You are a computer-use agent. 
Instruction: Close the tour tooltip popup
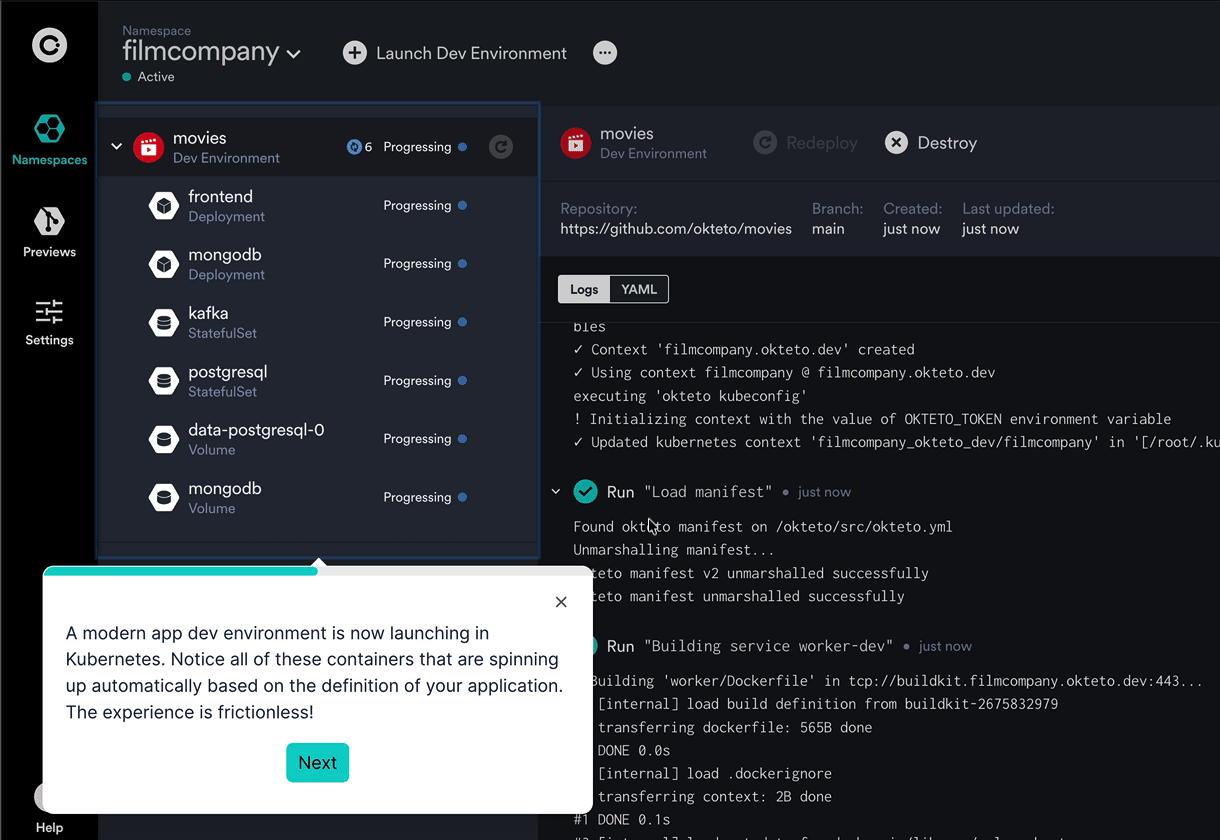pyautogui.click(x=561, y=602)
